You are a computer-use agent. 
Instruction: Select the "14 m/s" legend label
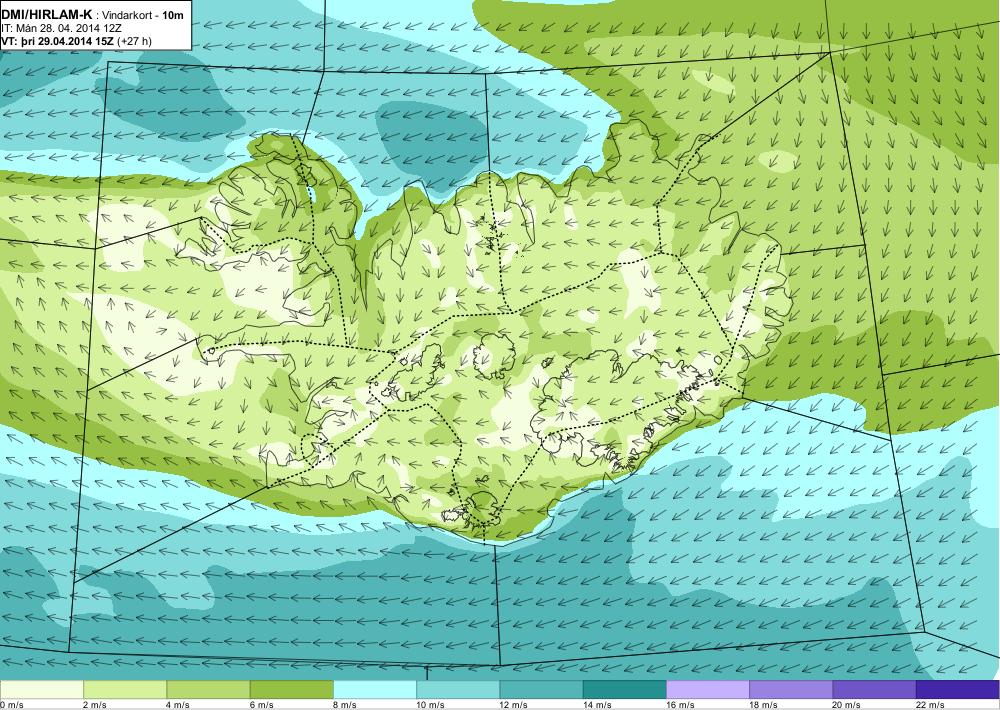point(597,705)
